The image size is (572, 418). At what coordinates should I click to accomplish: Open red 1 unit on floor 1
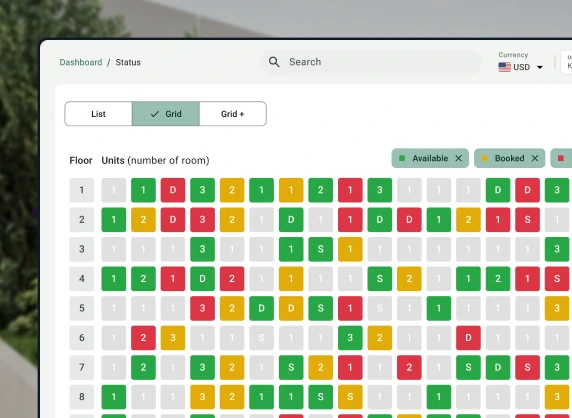[x=350, y=190]
